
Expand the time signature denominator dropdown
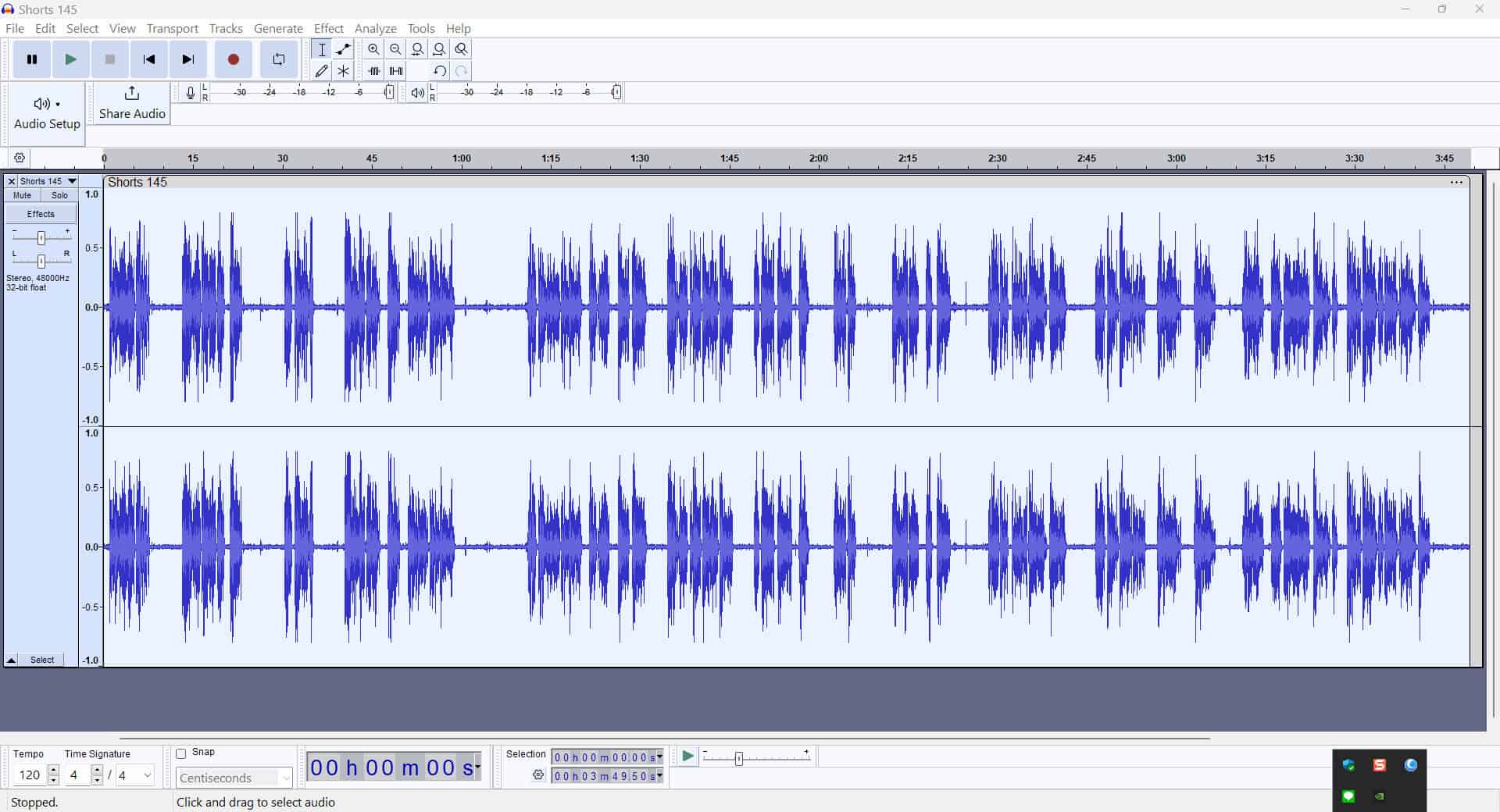pos(145,775)
